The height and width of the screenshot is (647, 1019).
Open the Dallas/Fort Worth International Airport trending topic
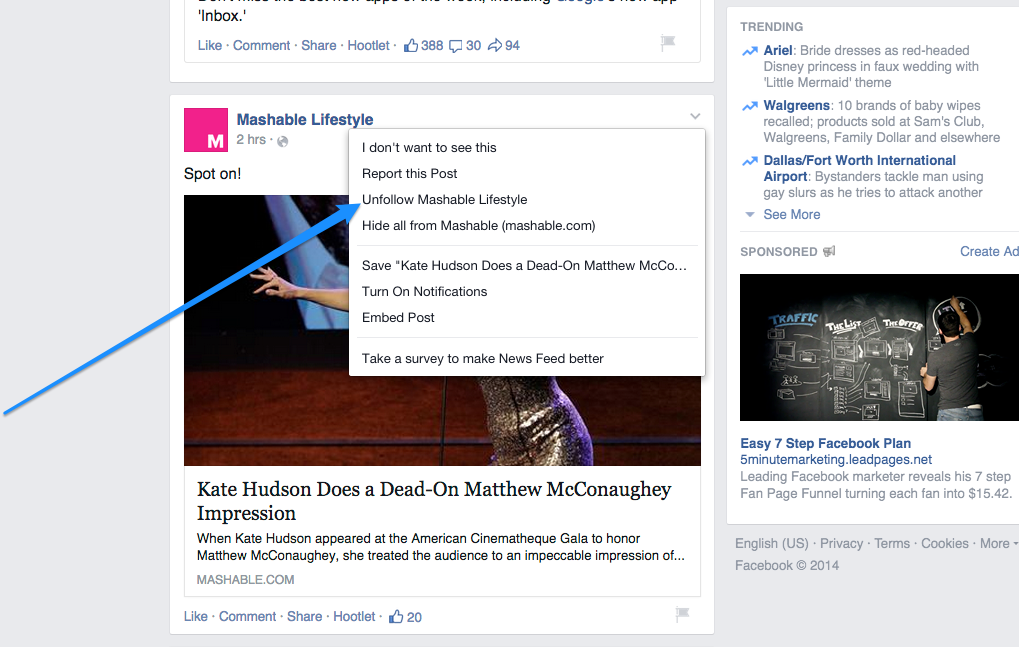860,168
